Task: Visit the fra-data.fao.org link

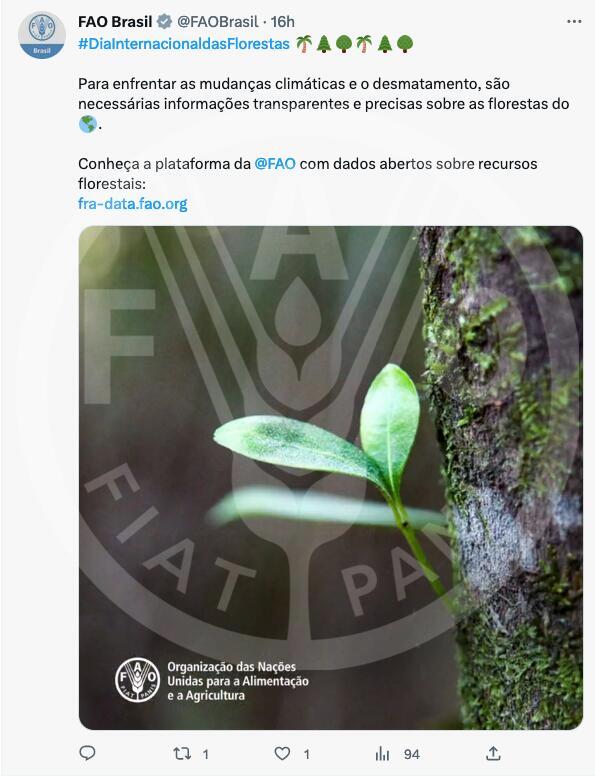Action: 133,203
